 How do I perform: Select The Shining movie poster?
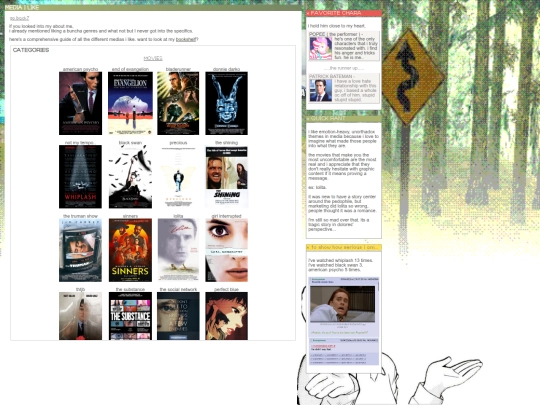pos(226,177)
